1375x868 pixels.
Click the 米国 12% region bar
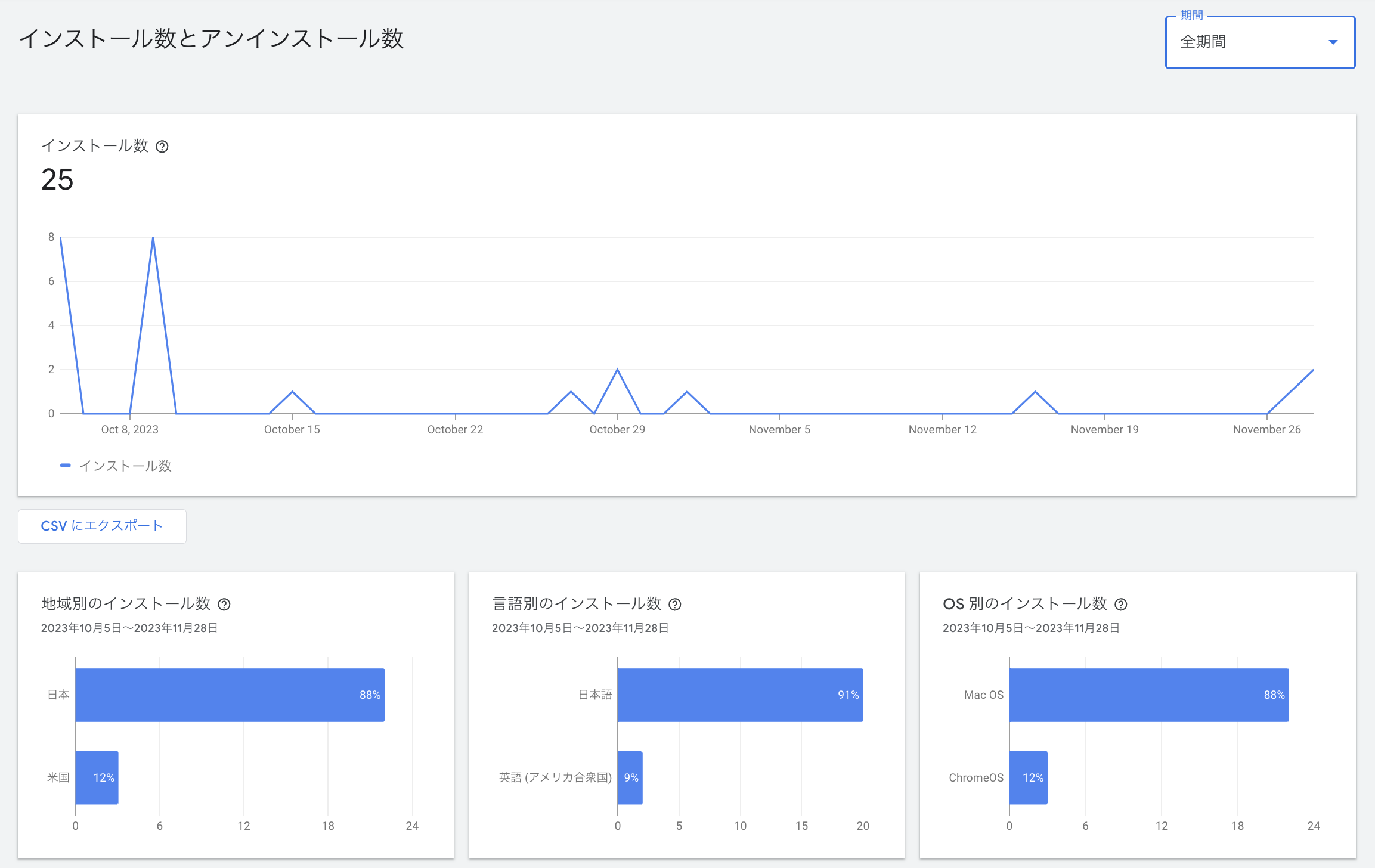[97, 777]
